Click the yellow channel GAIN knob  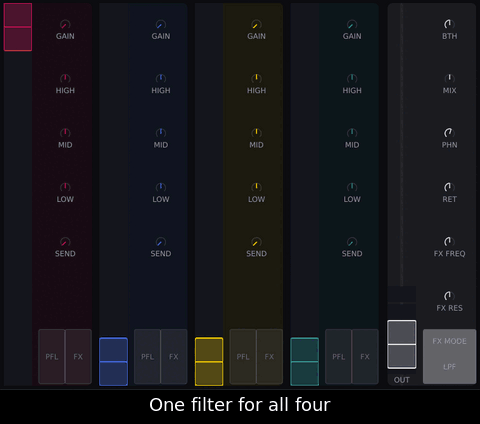(256, 24)
